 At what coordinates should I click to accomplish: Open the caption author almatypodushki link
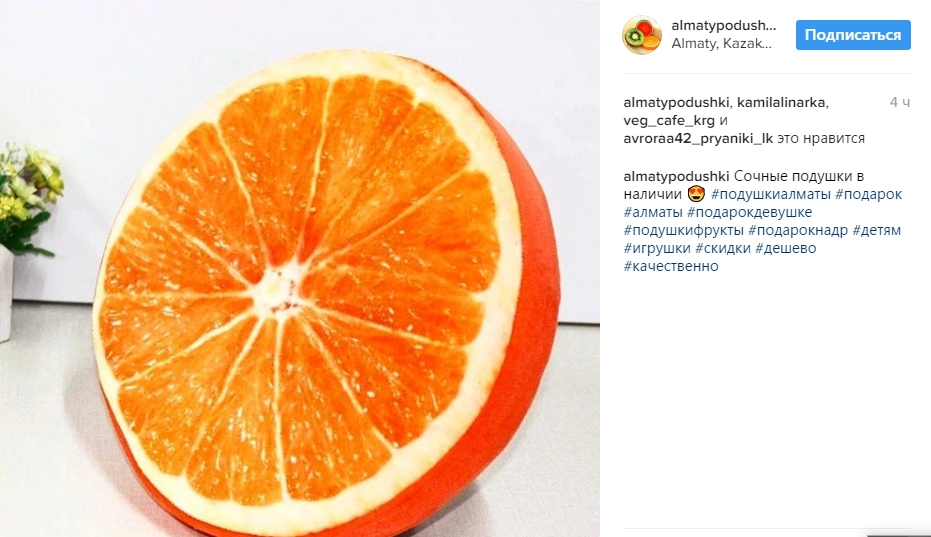pyautogui.click(x=676, y=176)
